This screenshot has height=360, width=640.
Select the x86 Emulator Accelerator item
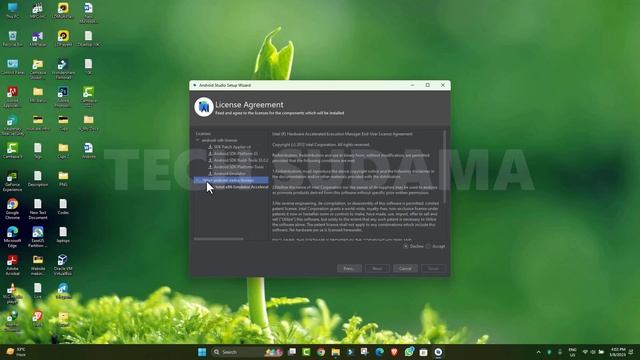(241, 187)
